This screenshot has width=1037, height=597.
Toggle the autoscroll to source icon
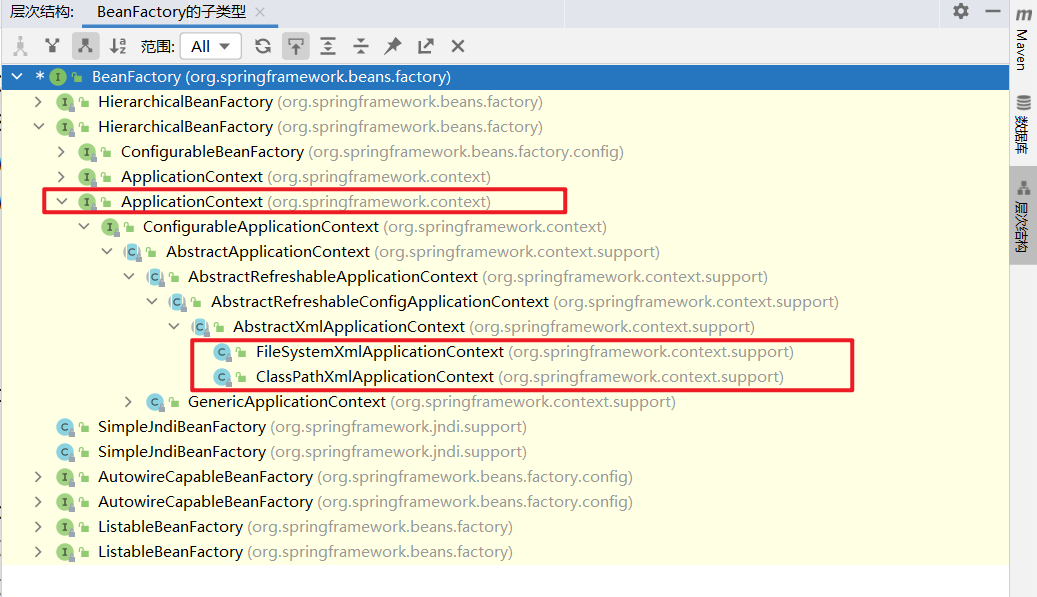[295, 46]
